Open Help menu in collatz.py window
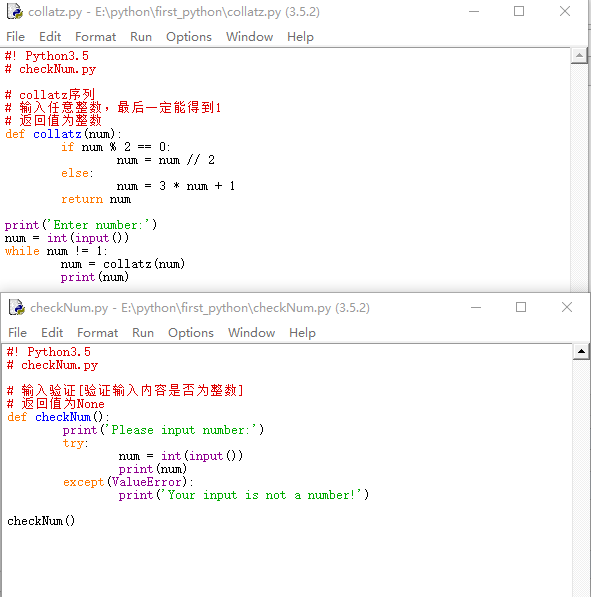Screen dimensions: 591x597 (x=300, y=37)
